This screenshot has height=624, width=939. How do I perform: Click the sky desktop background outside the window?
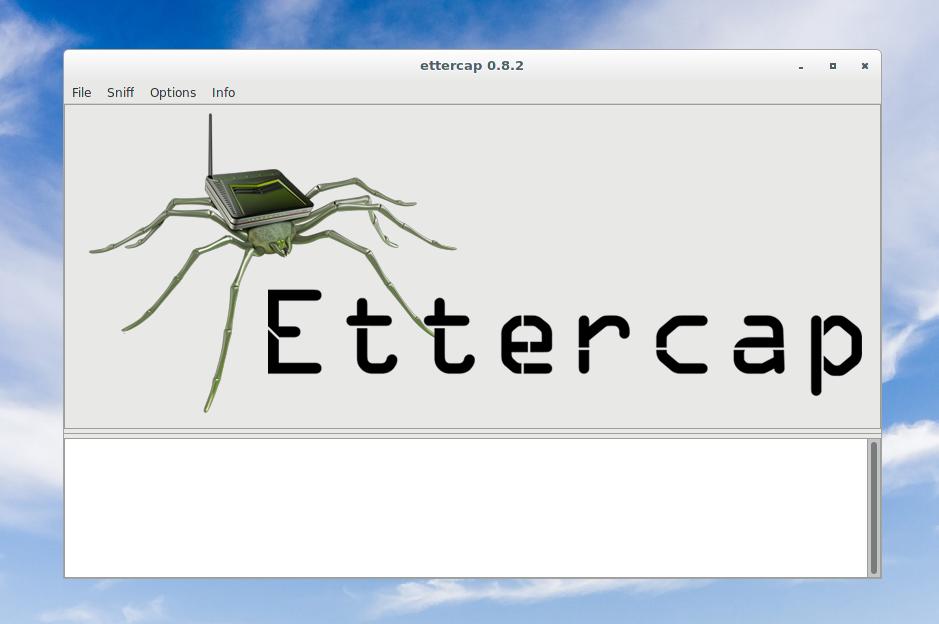[x=910, y=300]
